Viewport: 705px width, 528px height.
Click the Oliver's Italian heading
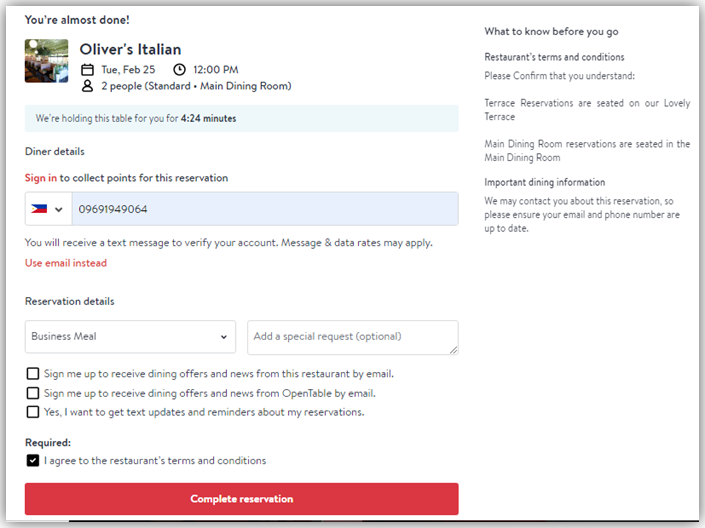coord(130,49)
